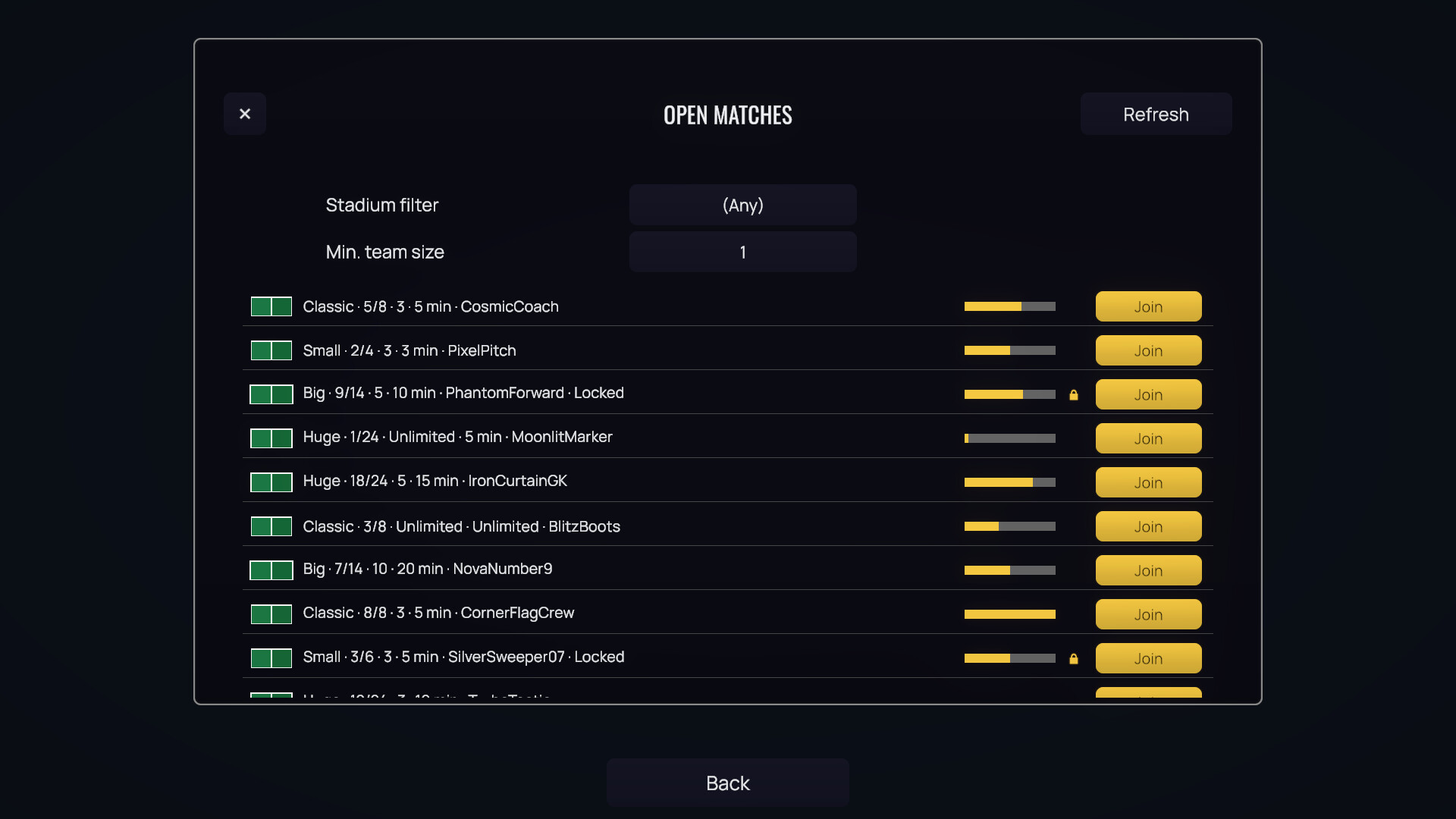
Task: Click the occupancy bar of CornerFlagCrew match
Action: (1010, 614)
